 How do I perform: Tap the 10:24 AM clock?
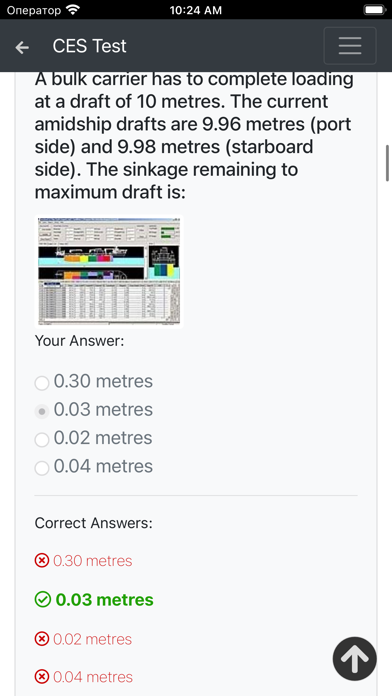click(196, 10)
